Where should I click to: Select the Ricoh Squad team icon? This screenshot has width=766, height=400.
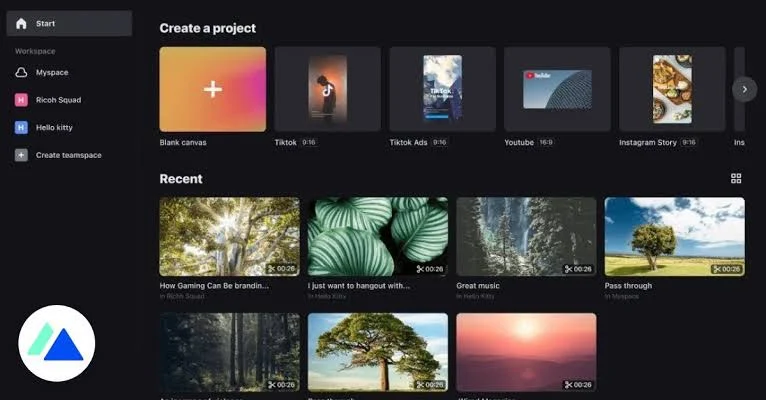21,100
